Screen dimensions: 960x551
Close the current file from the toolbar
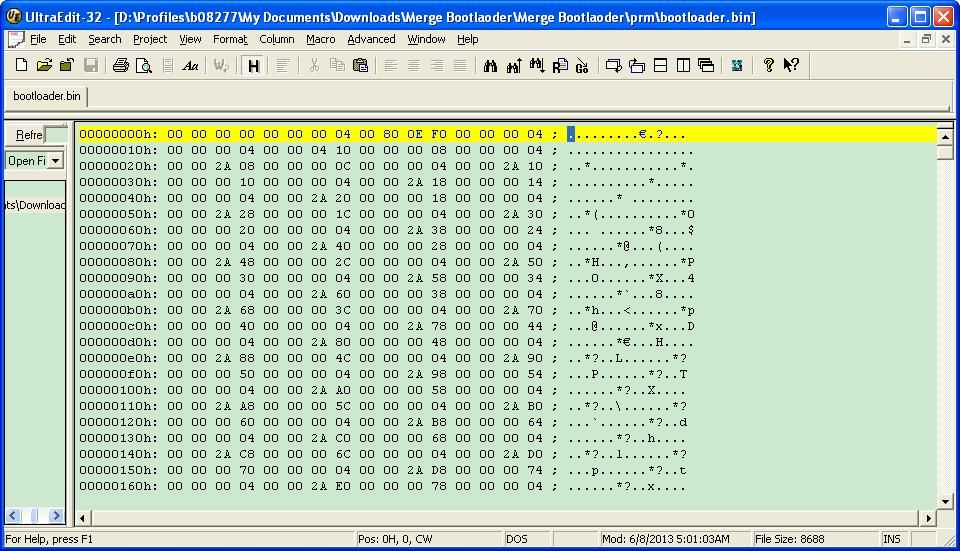coord(67,65)
